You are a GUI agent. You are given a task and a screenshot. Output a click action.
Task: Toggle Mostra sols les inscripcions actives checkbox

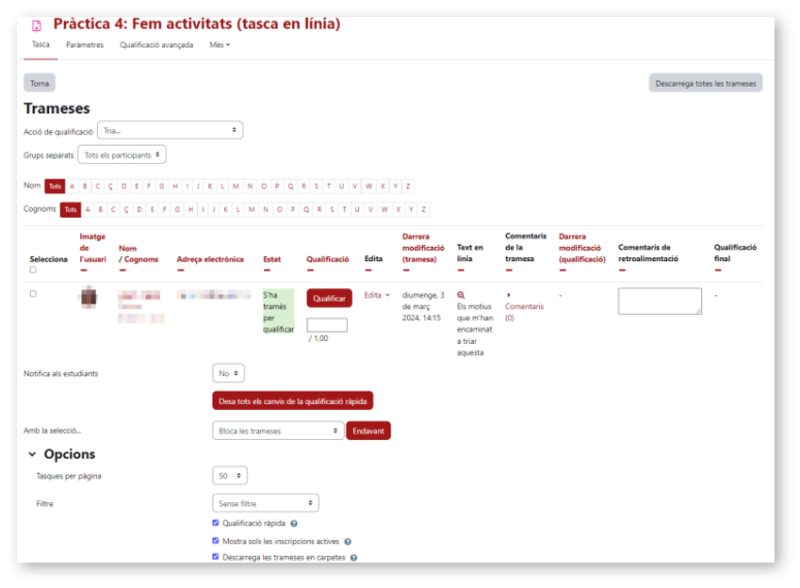[216, 540]
